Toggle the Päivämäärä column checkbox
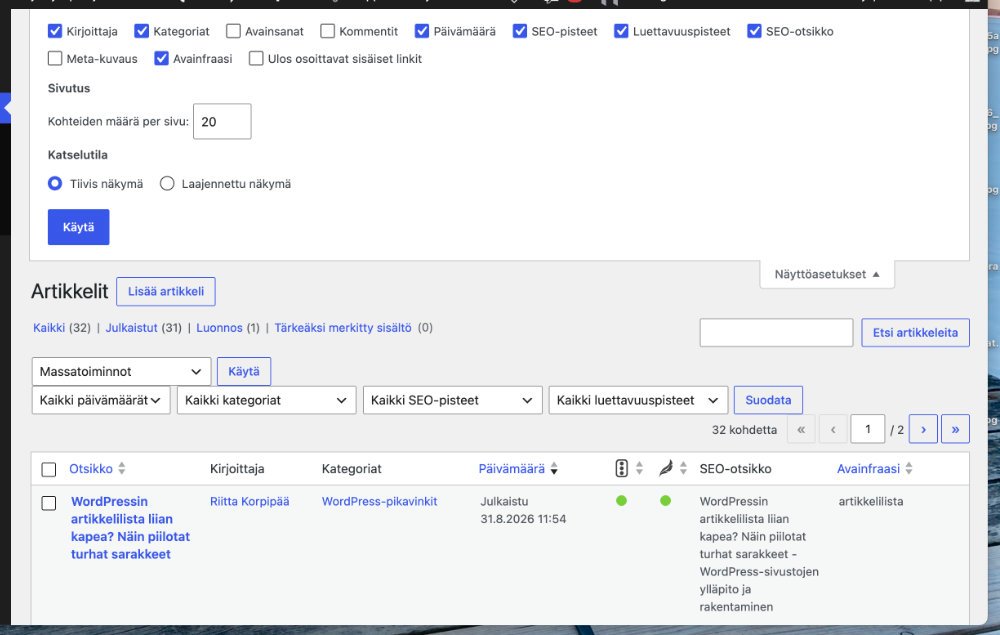The height and width of the screenshot is (635, 1000). (422, 31)
